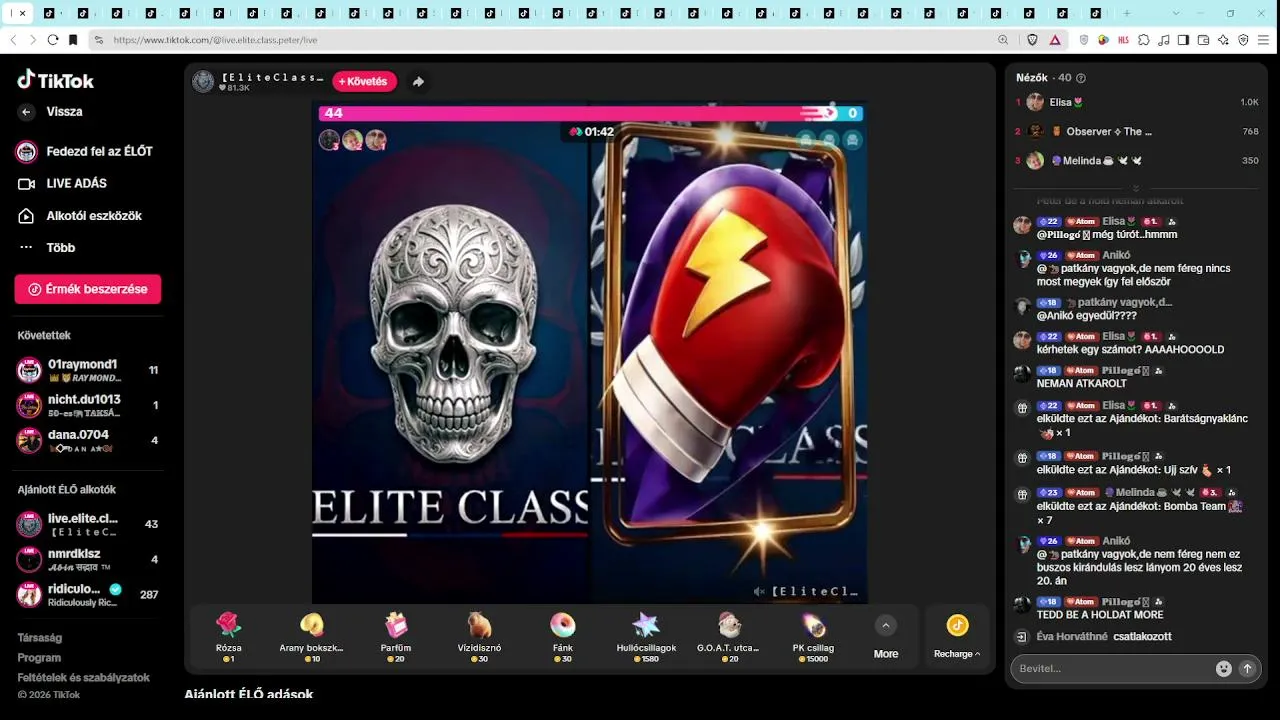Image resolution: width=1280 pixels, height=720 pixels.
Task: Send the Parfüm gift
Action: click(396, 636)
